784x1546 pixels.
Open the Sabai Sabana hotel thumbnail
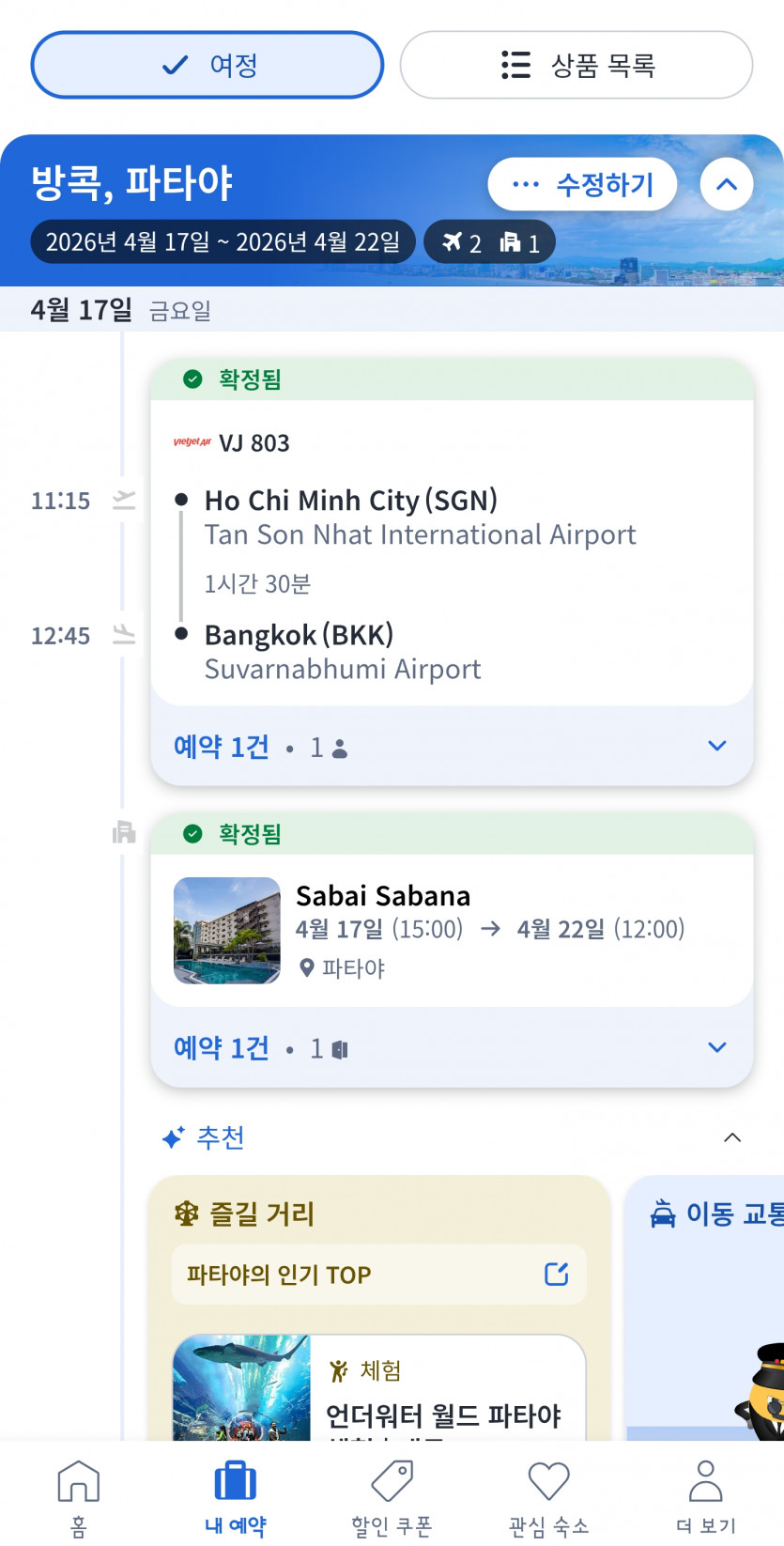coord(227,930)
